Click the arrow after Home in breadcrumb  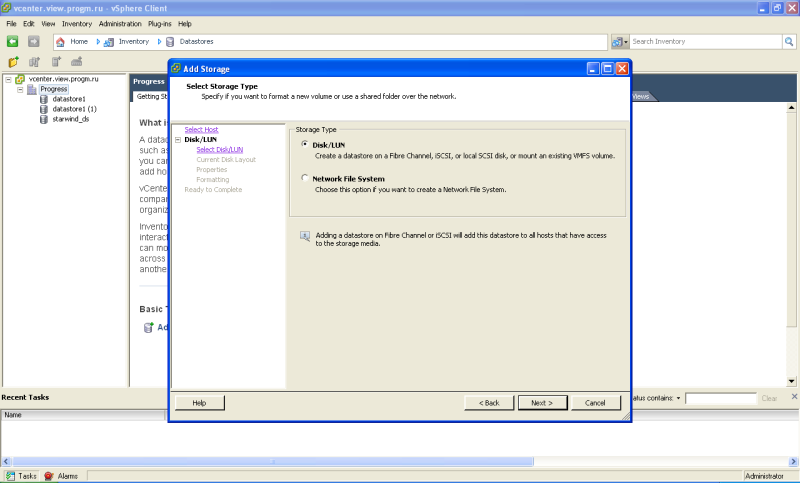[x=98, y=42]
